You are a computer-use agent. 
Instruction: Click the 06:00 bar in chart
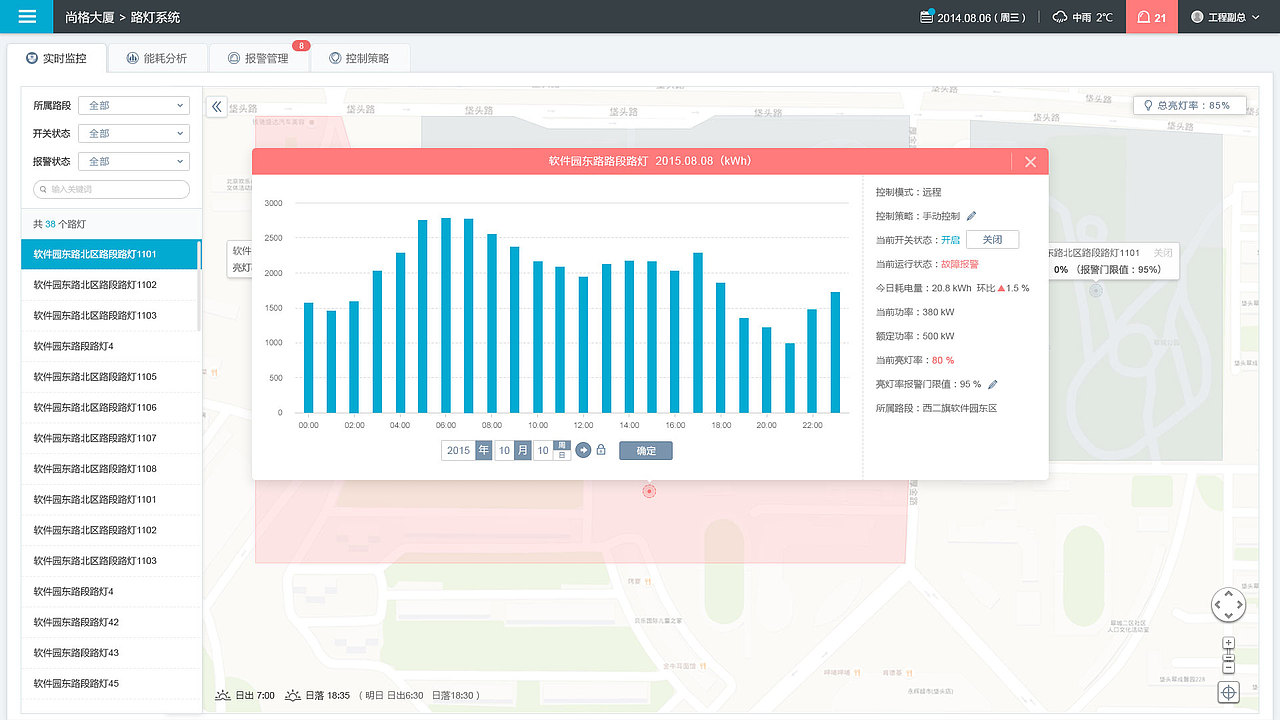click(x=446, y=315)
